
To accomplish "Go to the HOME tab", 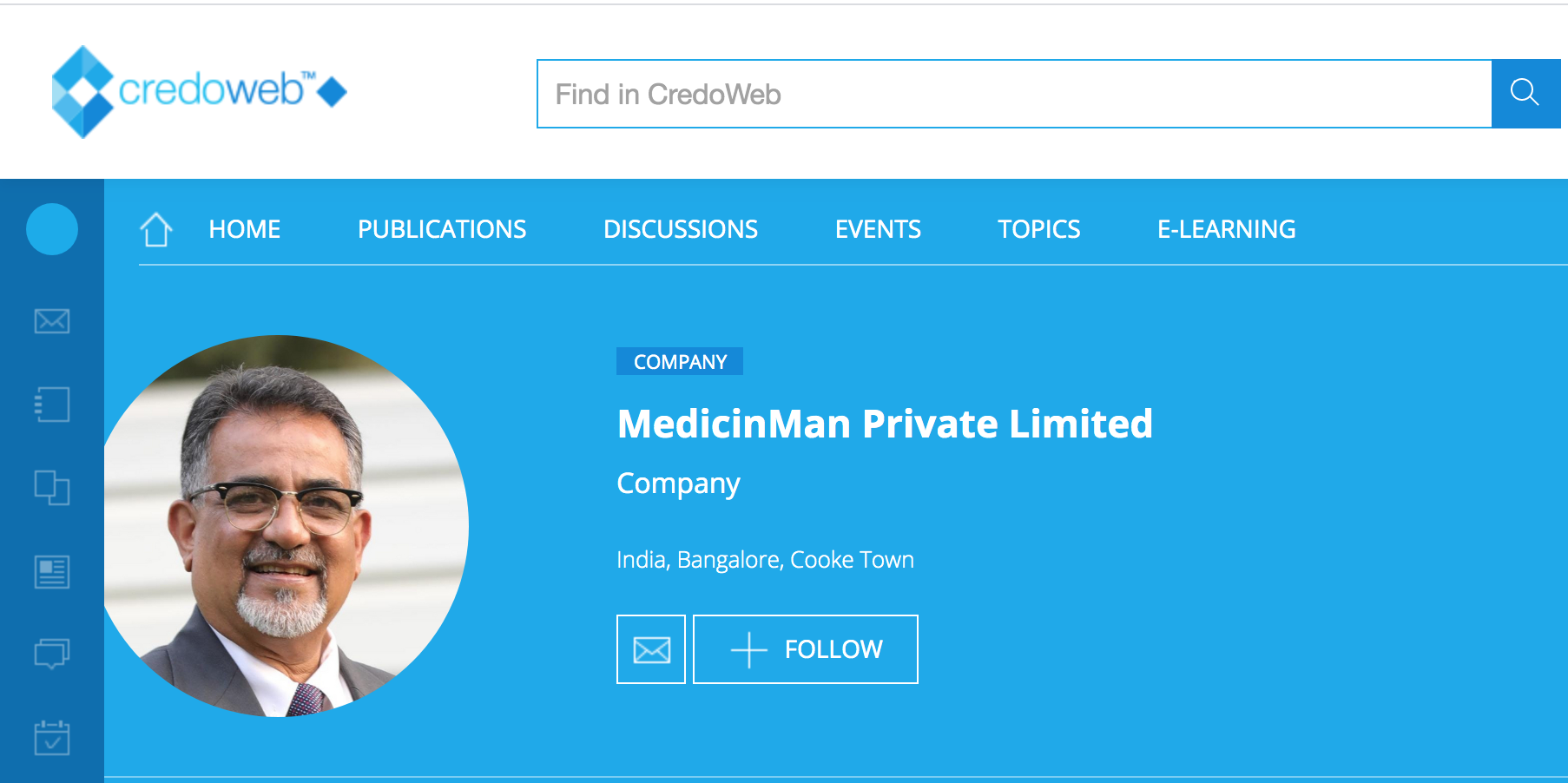I will pyautogui.click(x=245, y=229).
